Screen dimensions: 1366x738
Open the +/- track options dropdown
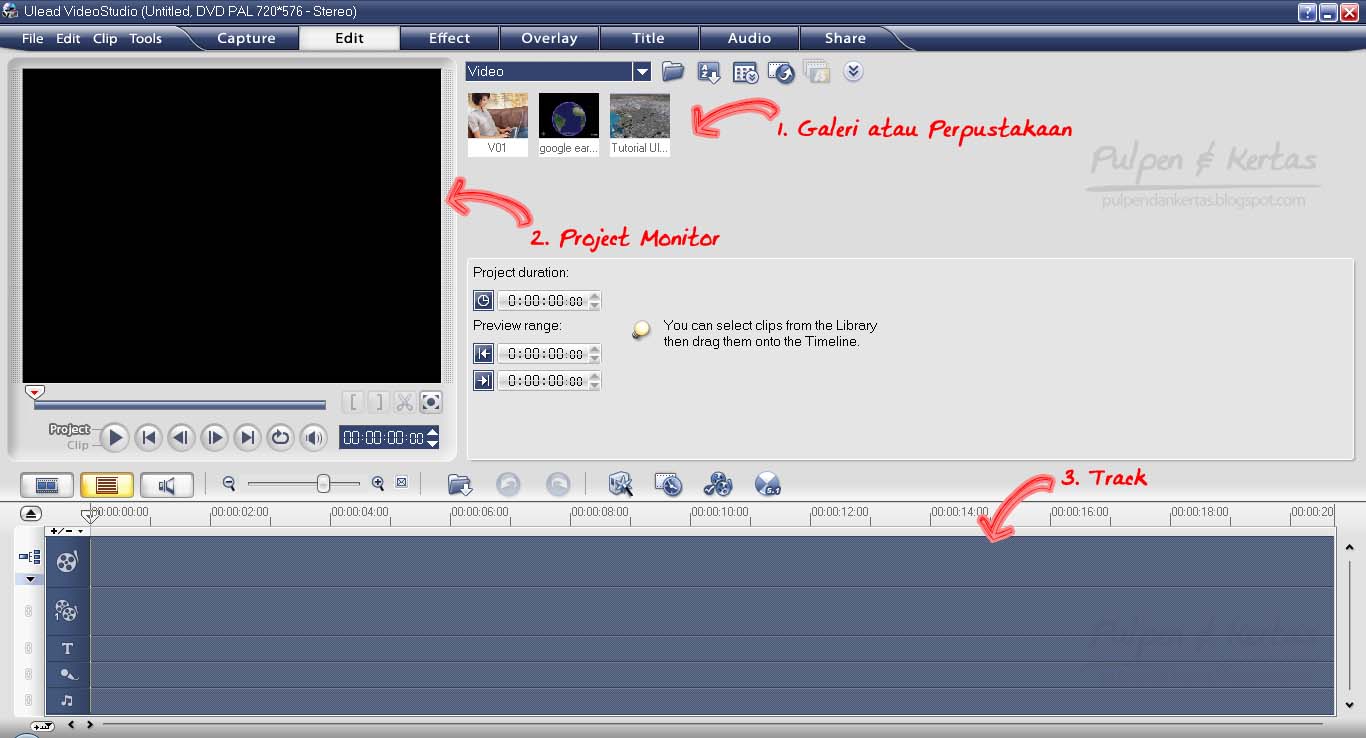pyautogui.click(x=67, y=531)
